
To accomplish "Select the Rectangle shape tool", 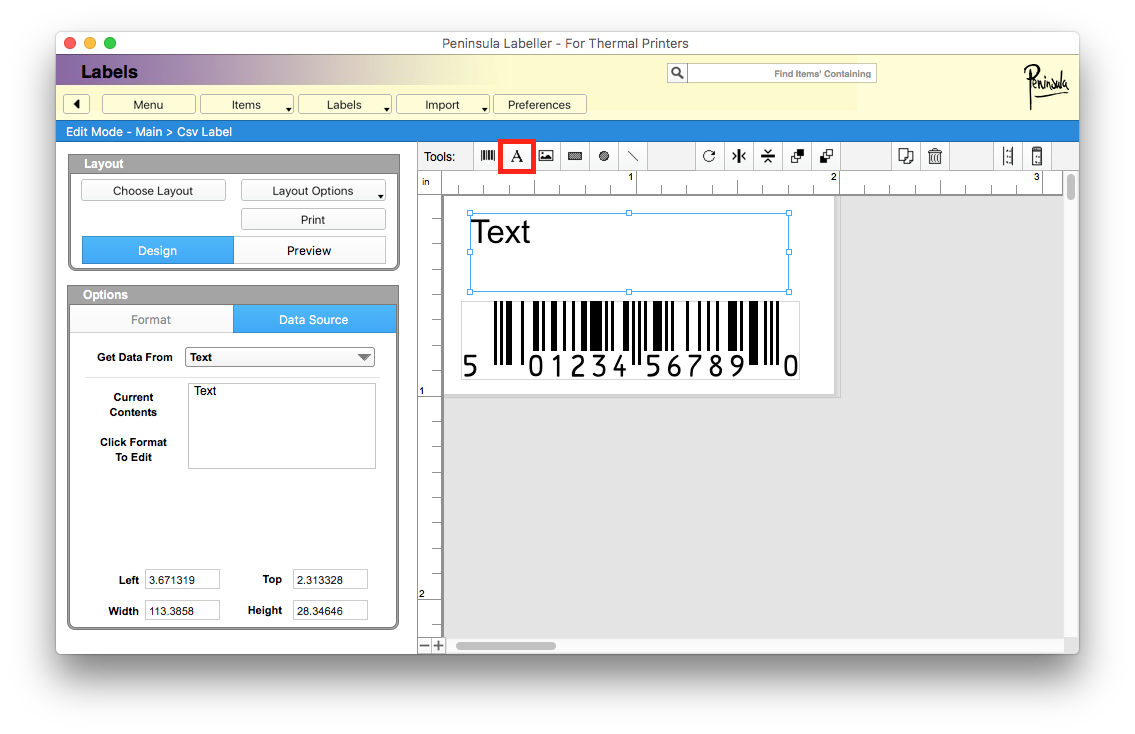I will (x=575, y=156).
